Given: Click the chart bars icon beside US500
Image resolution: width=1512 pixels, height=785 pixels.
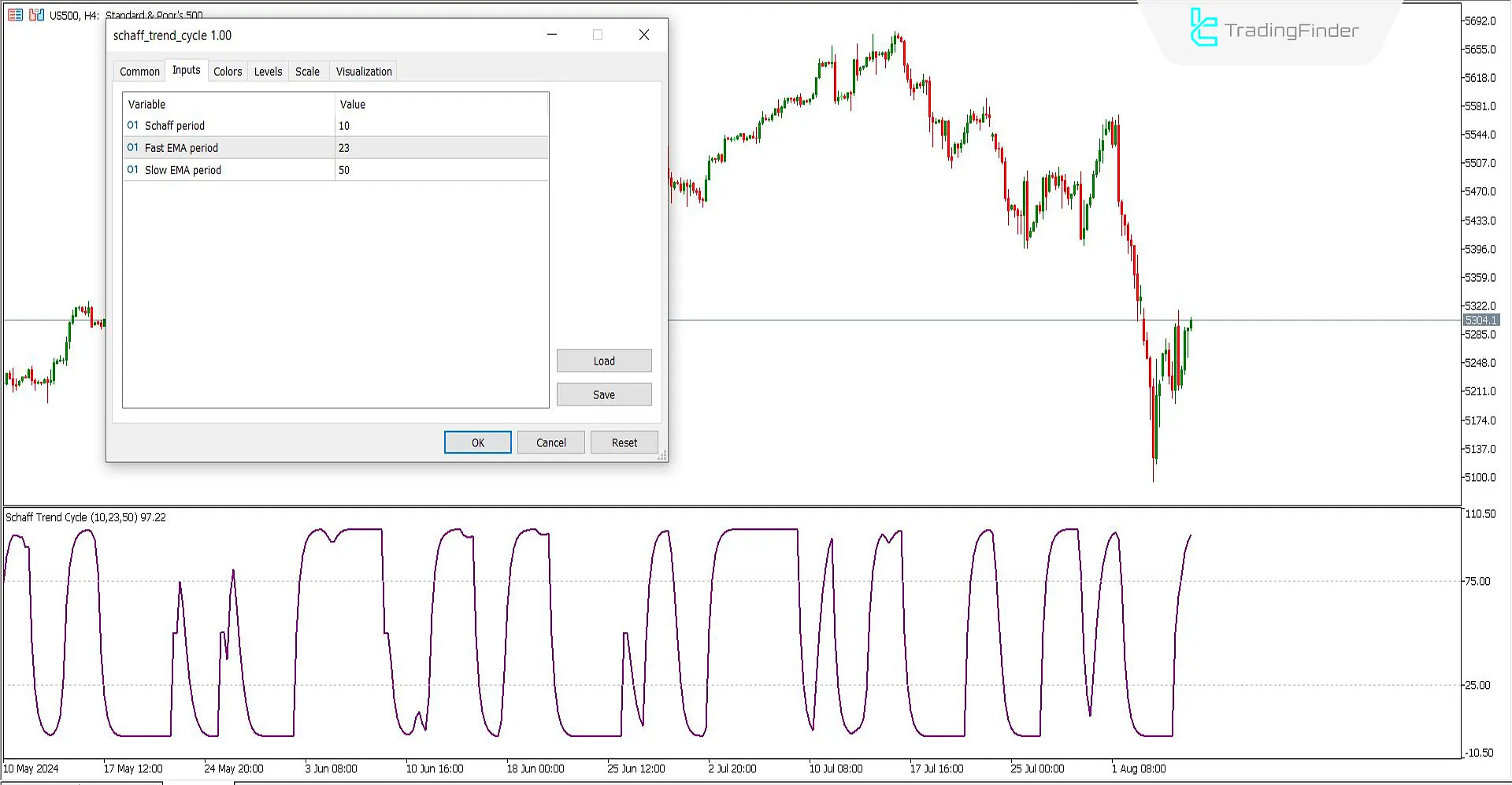Looking at the screenshot, I should [36, 15].
